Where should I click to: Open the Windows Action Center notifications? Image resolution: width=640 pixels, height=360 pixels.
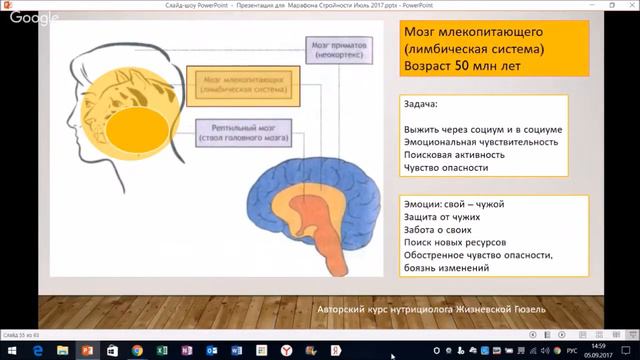626,351
